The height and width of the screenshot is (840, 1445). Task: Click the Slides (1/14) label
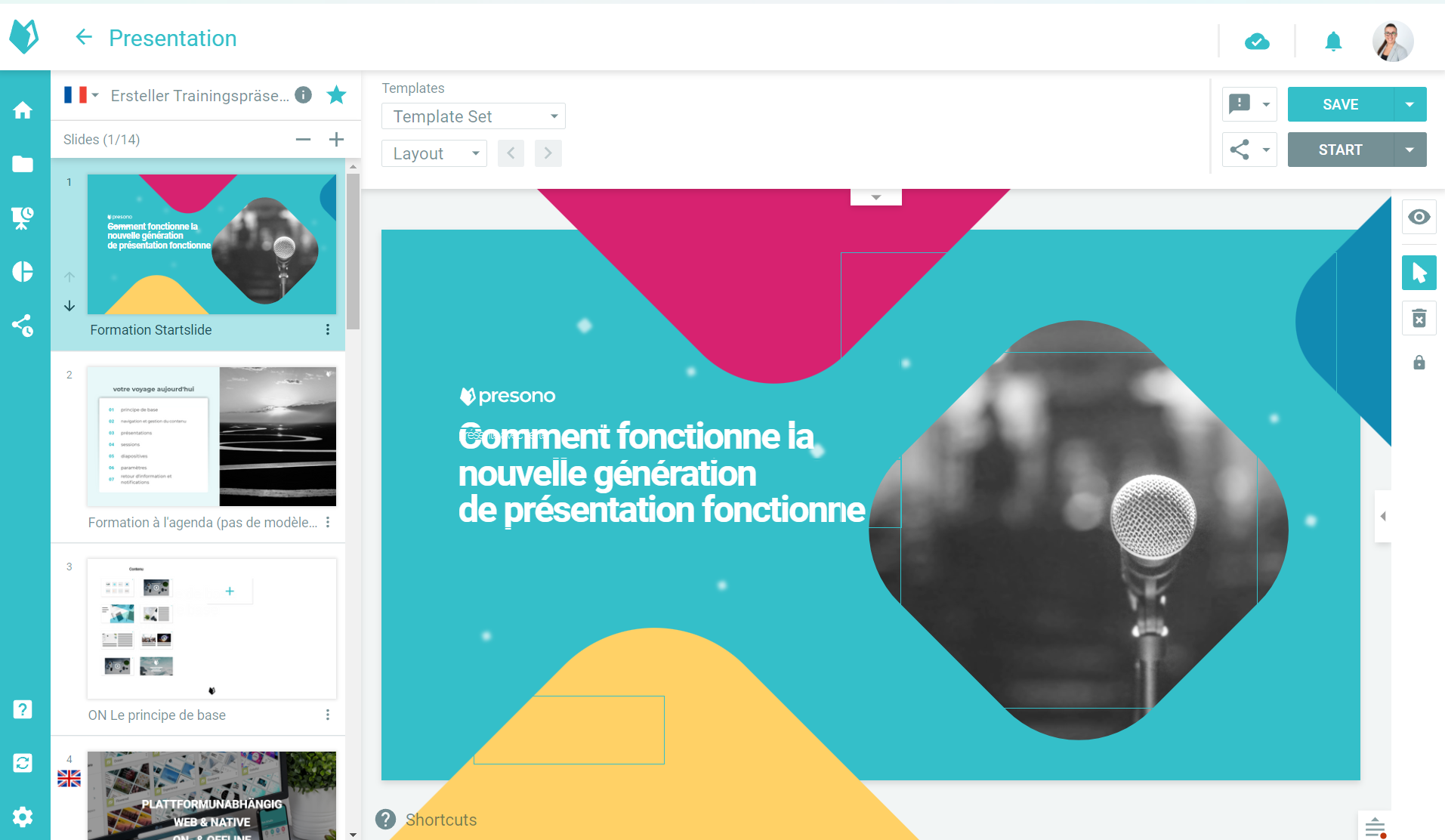tap(101, 139)
